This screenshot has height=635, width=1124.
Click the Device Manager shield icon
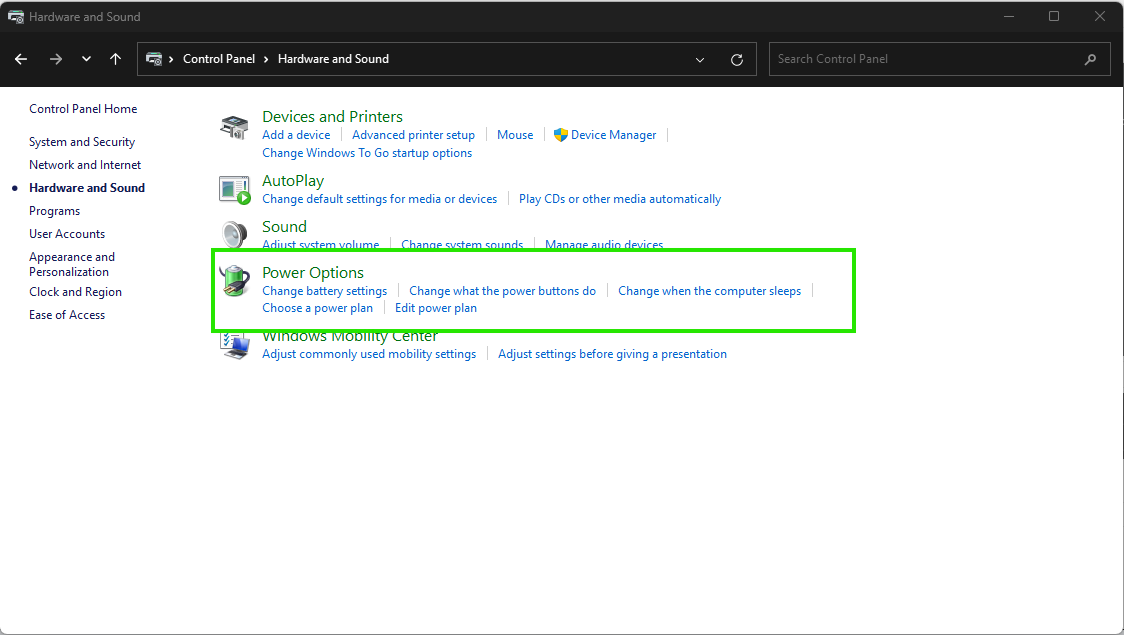point(561,135)
